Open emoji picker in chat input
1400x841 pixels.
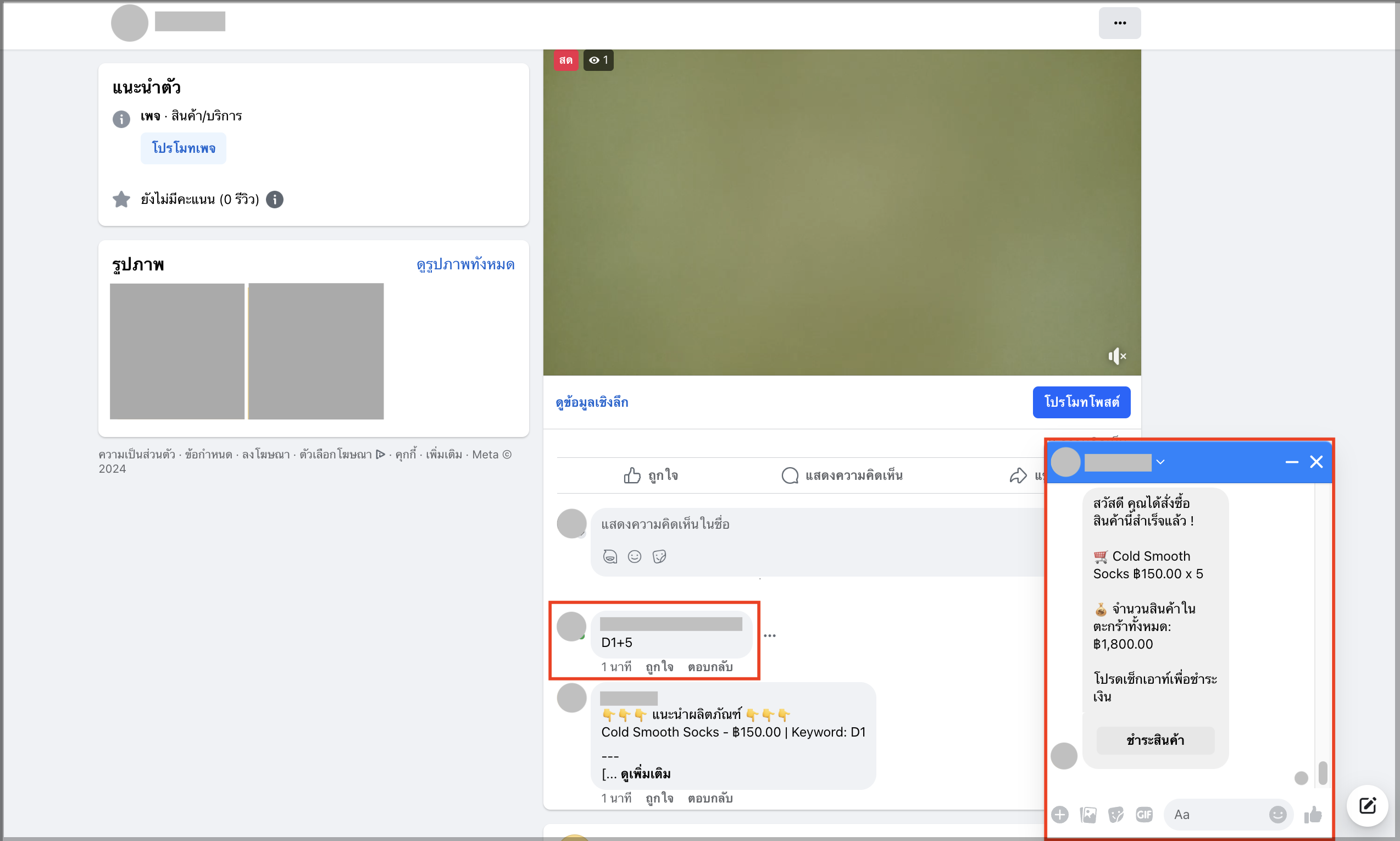[x=1277, y=815]
